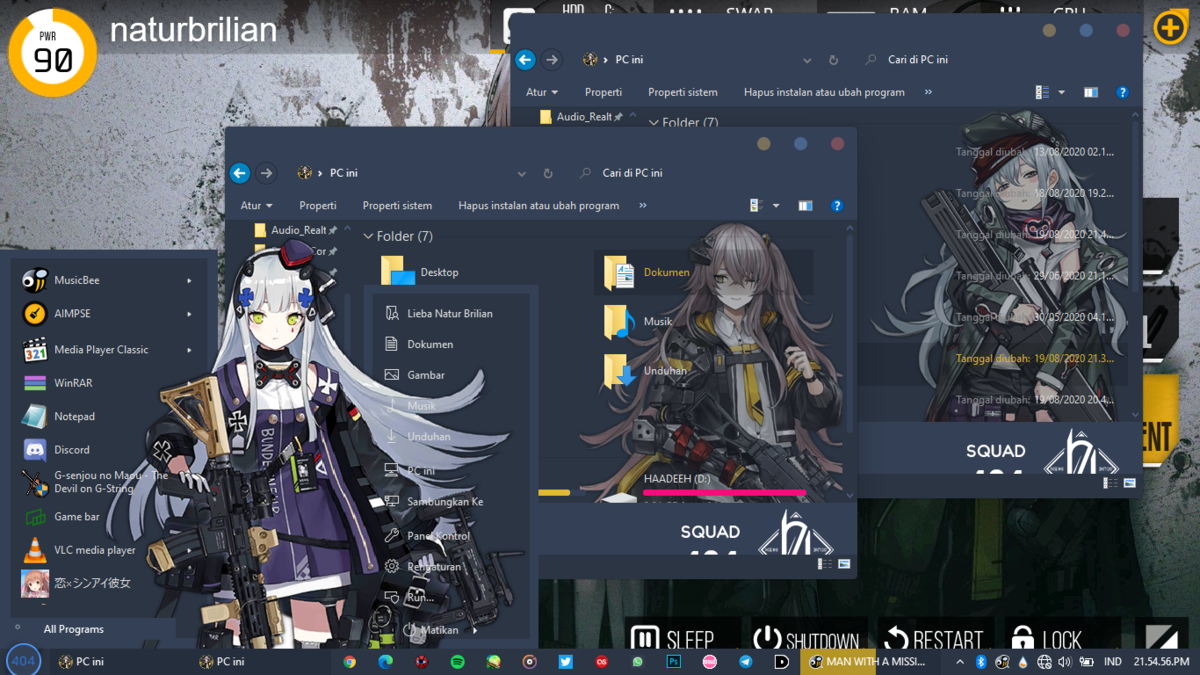Open Notepad from start menu
The height and width of the screenshot is (675, 1200).
tap(108, 416)
